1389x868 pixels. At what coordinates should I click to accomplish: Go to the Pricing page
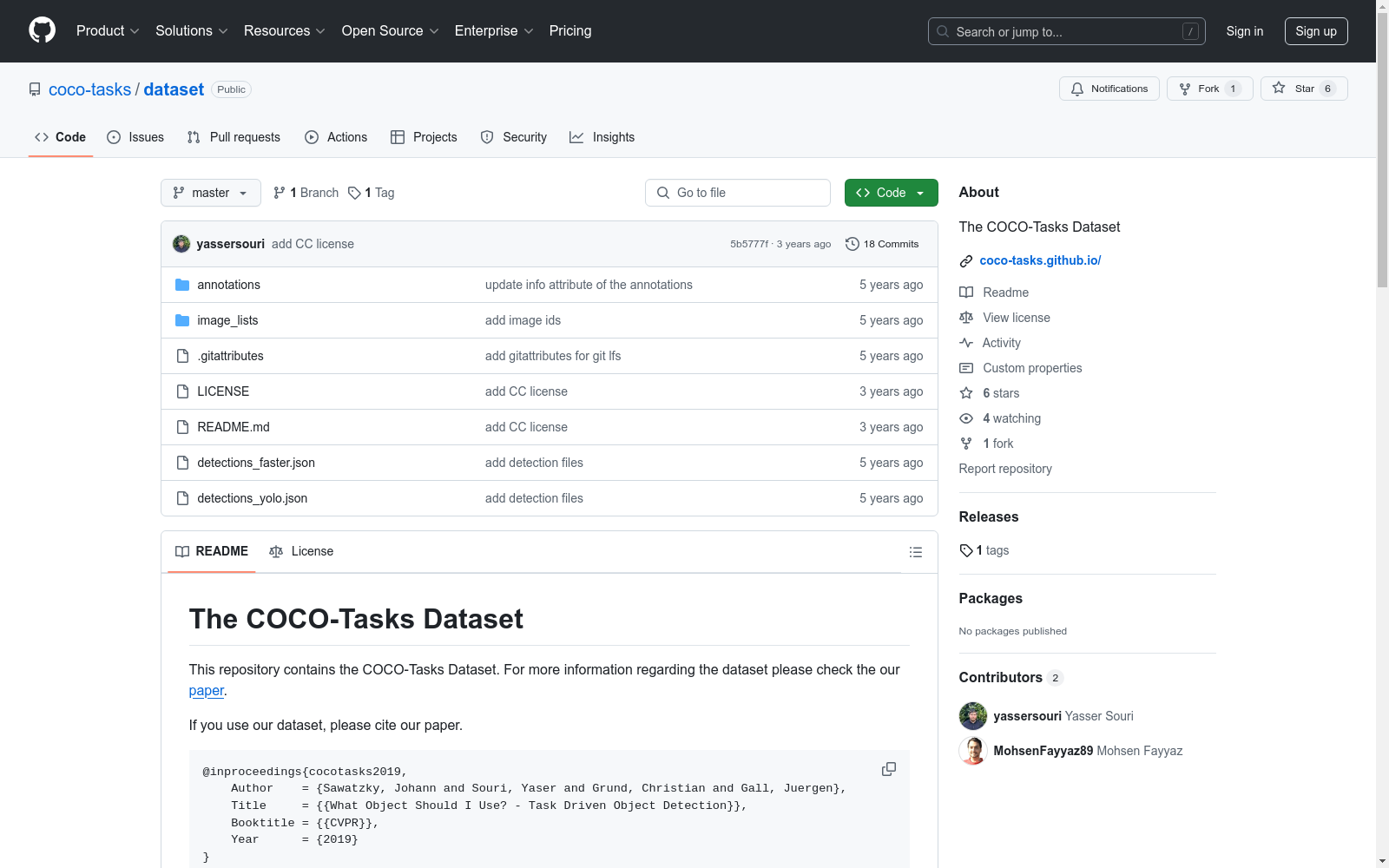click(x=570, y=31)
